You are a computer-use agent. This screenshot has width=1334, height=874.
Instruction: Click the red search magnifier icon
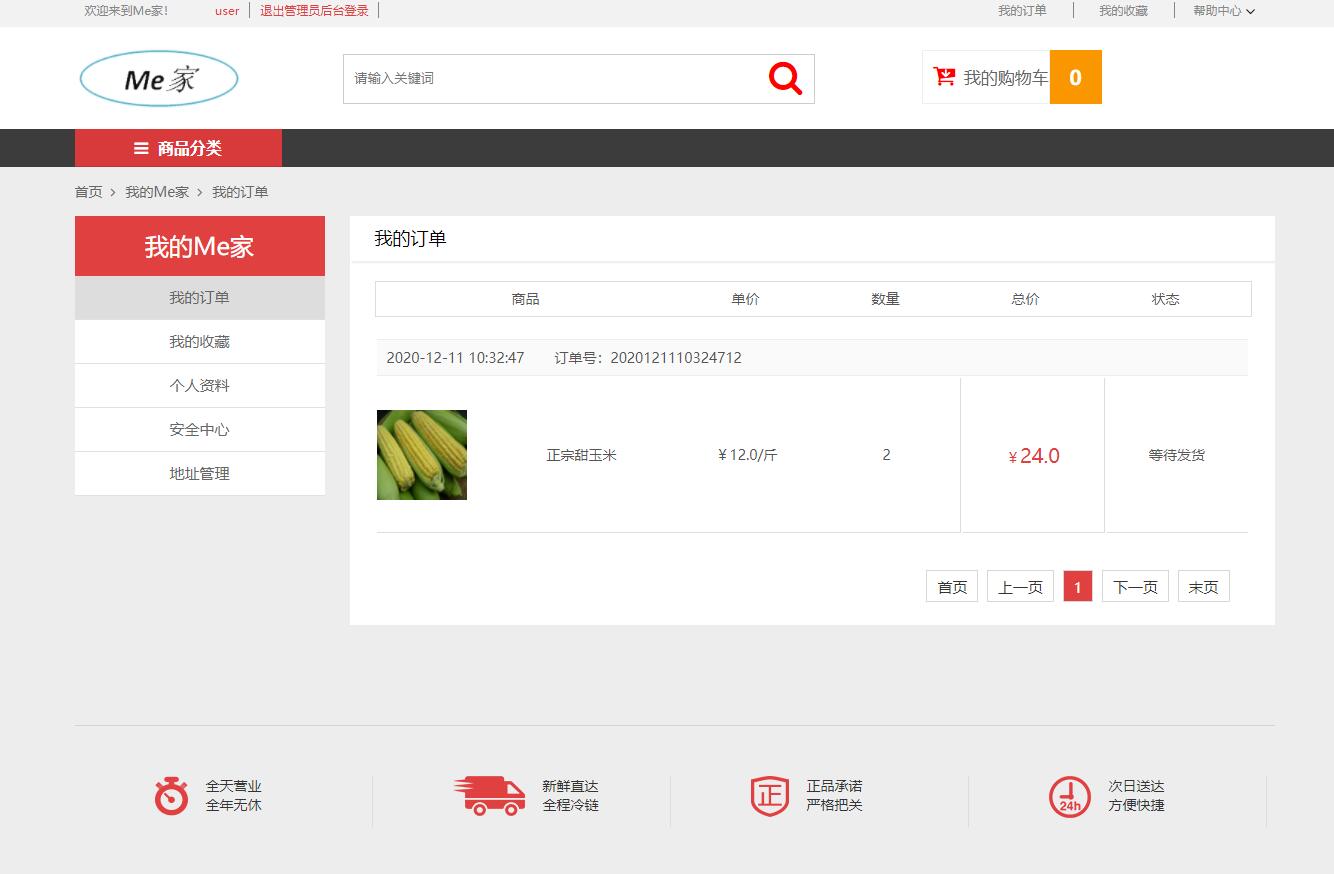click(x=784, y=78)
